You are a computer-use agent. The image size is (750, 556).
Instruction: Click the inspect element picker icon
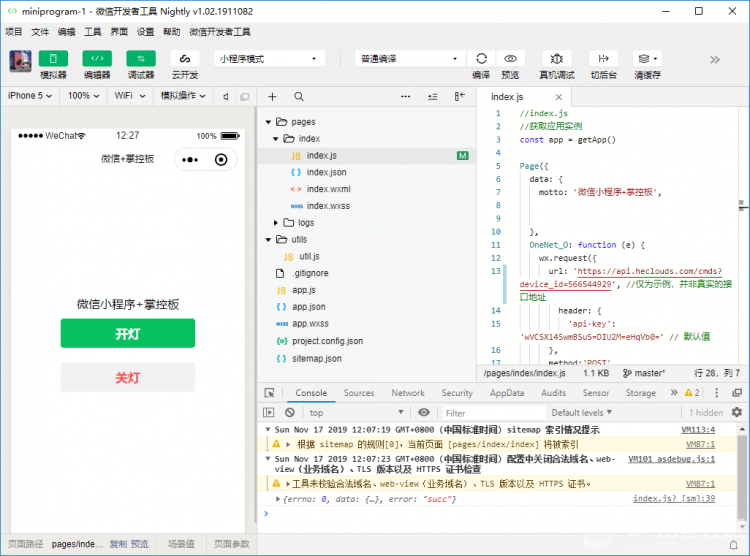point(270,393)
